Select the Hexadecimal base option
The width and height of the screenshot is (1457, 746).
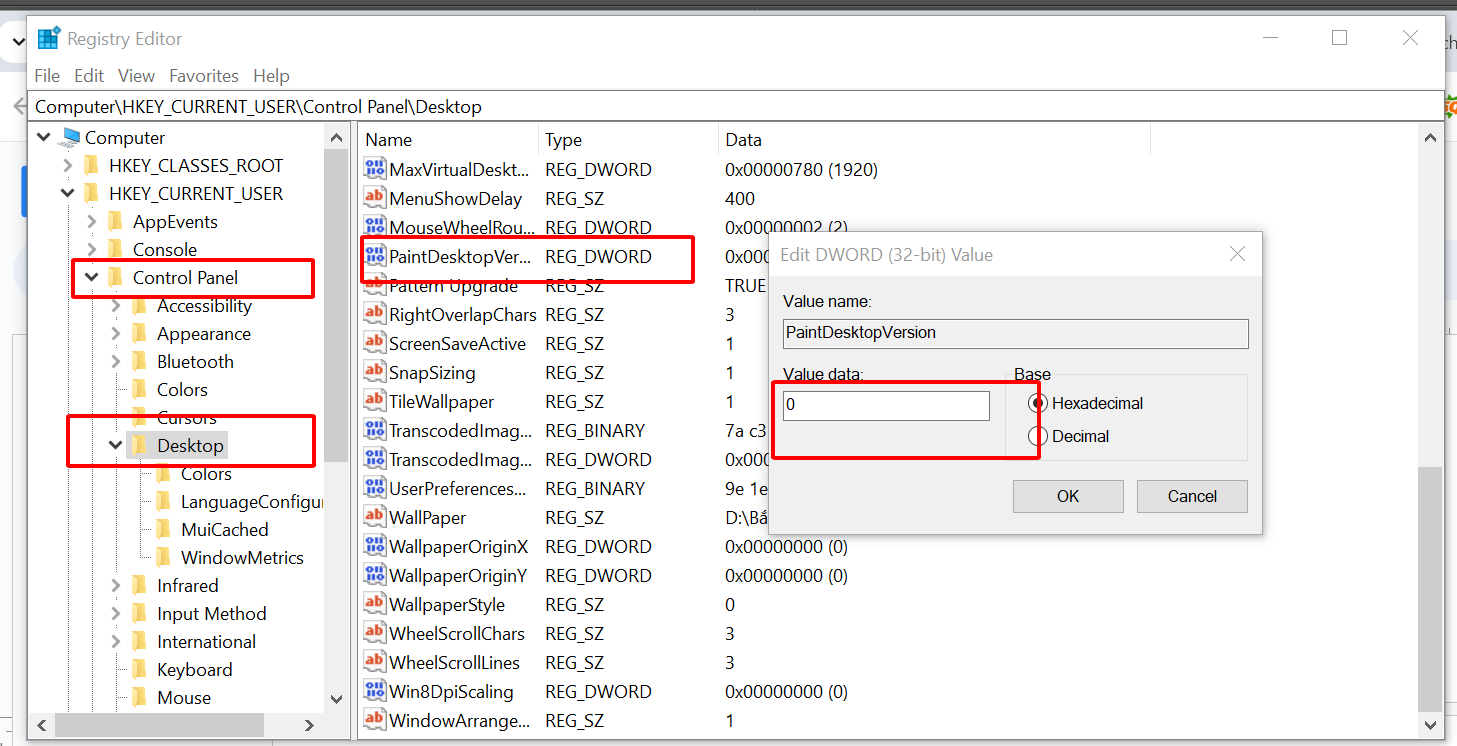1038,403
